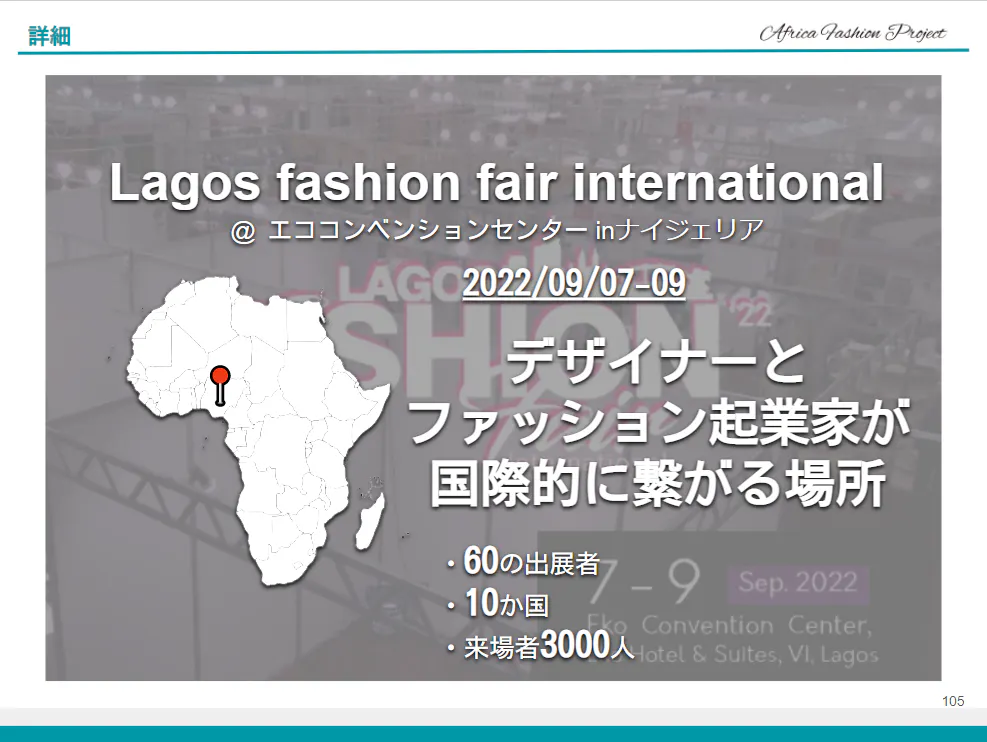Click the teal footer bar
The image size is (987, 742).
(x=493, y=733)
